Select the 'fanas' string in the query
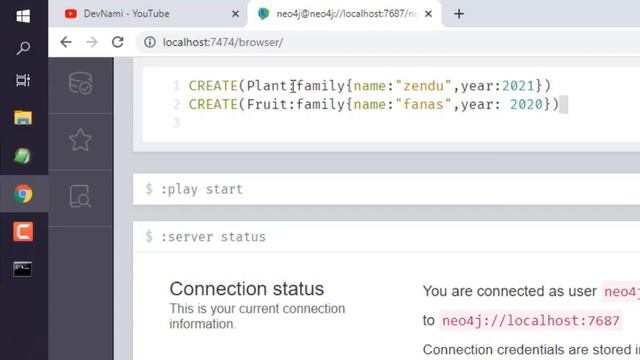Screen dimensions: 640x360 pos(423,104)
